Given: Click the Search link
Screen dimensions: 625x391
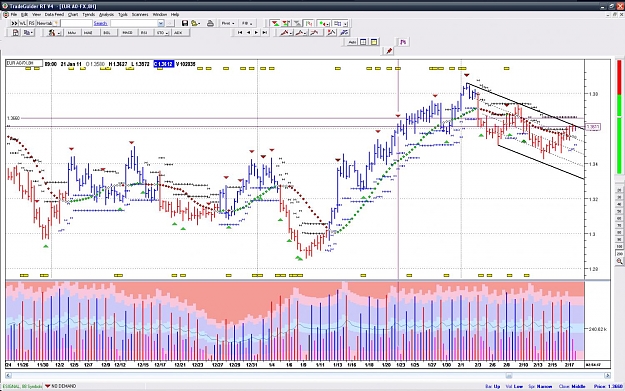Looking at the screenshot, I should (100, 23).
